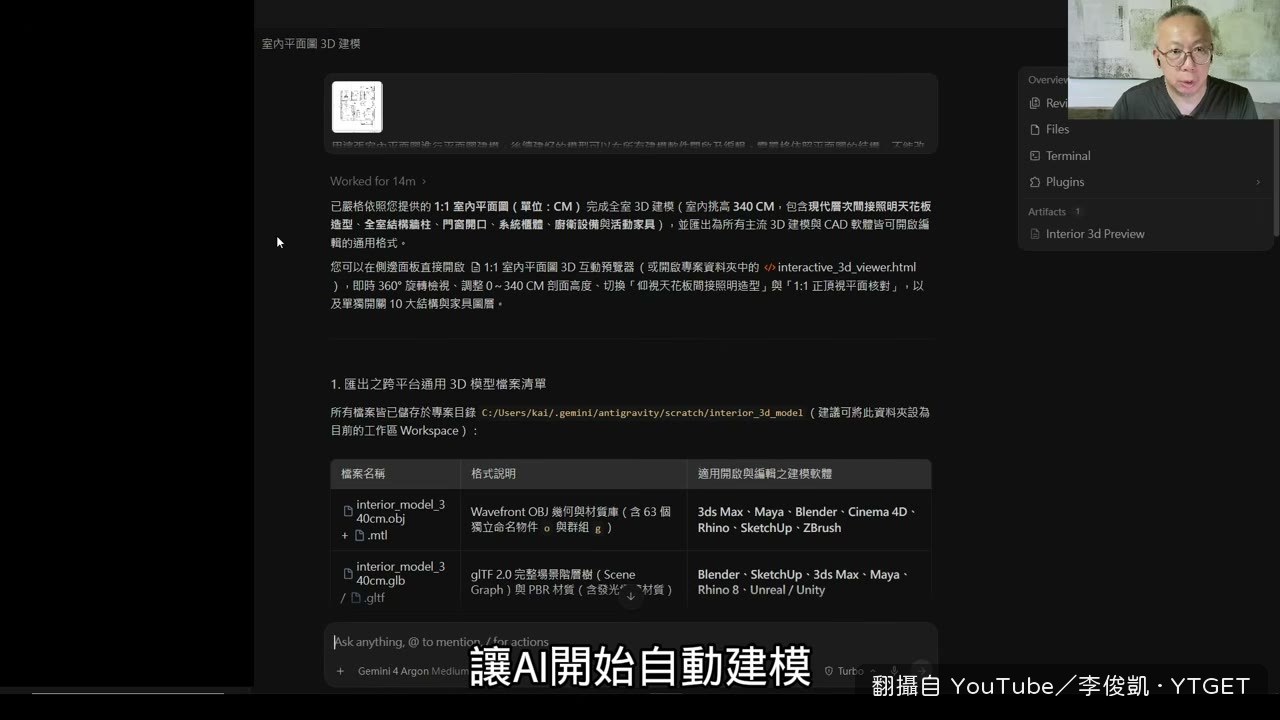Click the 'glTF 2.0' format description cell

tap(572, 582)
